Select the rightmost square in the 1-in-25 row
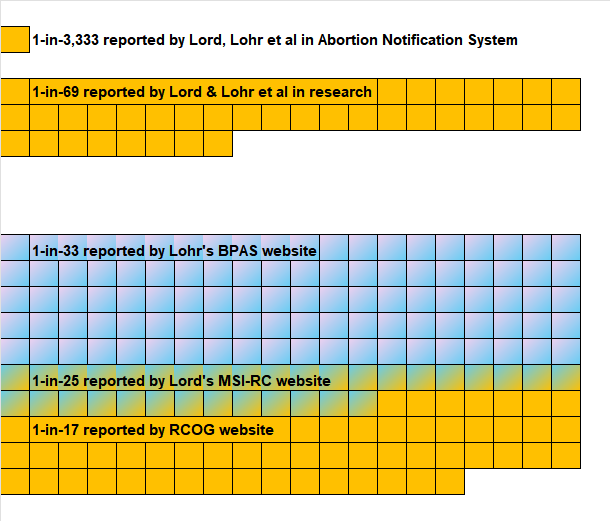 pos(566,378)
